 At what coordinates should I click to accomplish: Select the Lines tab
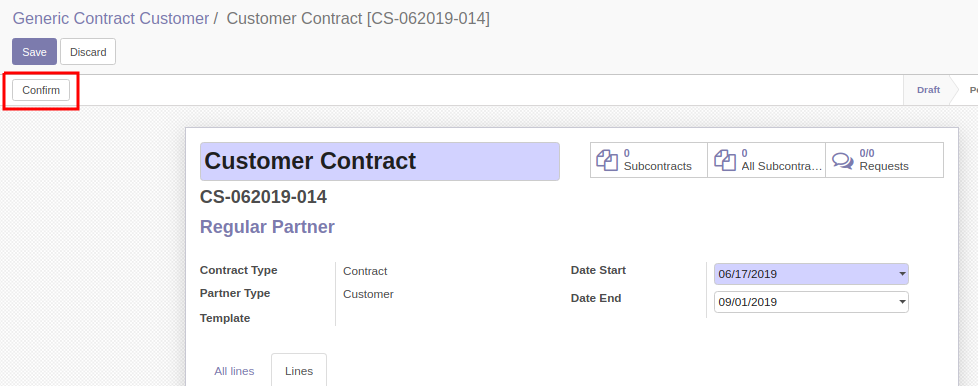coord(299,371)
